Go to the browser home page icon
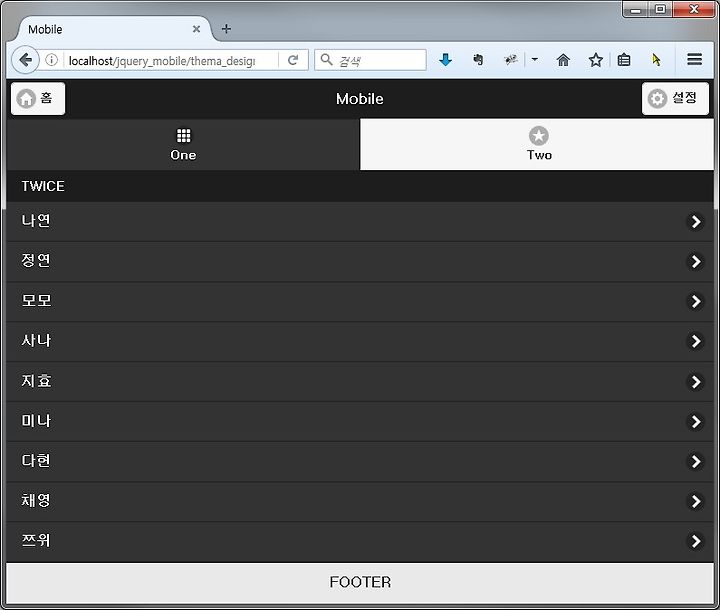 563,60
